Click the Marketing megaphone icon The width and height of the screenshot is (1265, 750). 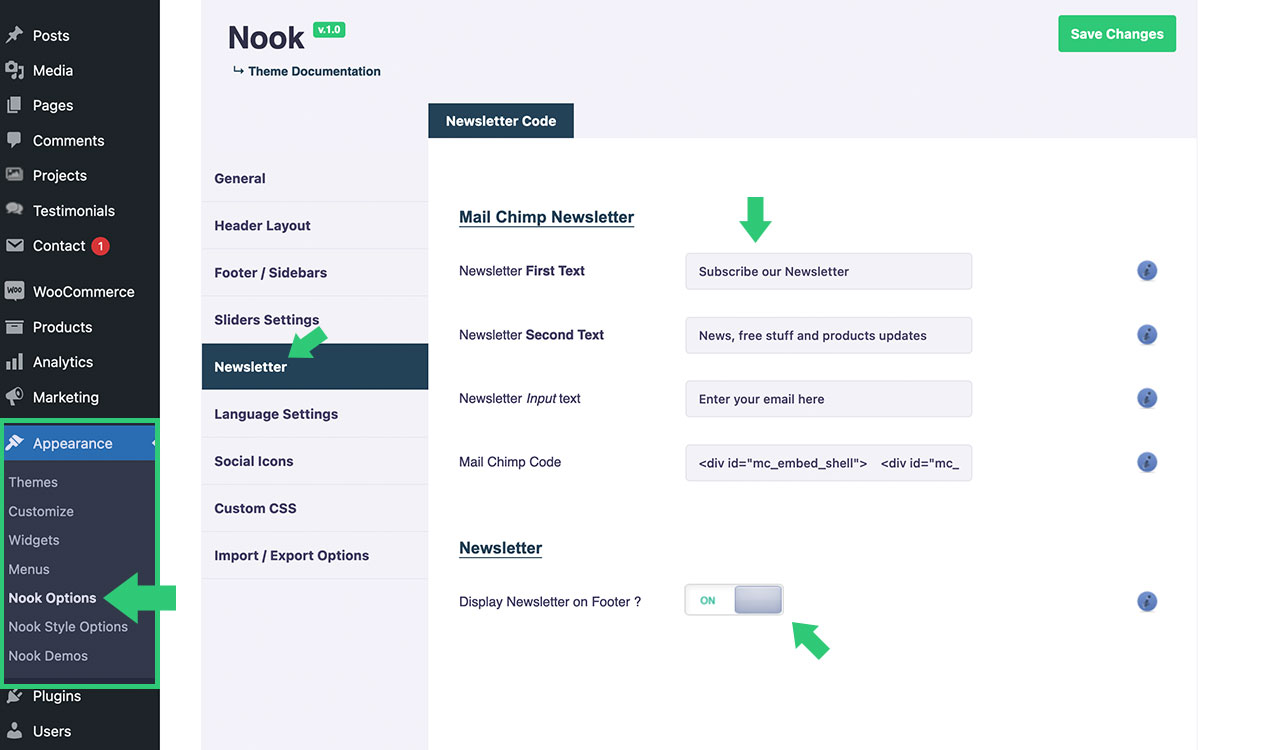14,397
